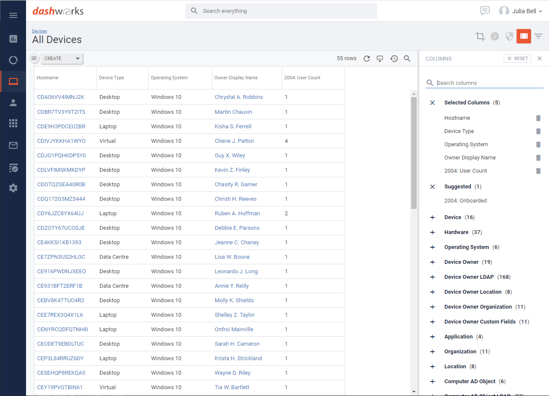Expand the Organization columns group
Viewport: 549px width, 396px height.
[x=432, y=352]
